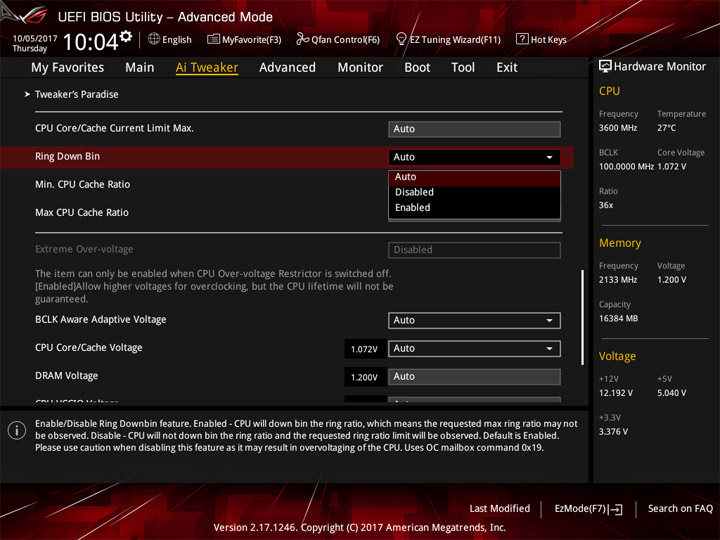Image resolution: width=720 pixels, height=540 pixels.
Task: Go to the Monitor tab
Action: [x=360, y=68]
